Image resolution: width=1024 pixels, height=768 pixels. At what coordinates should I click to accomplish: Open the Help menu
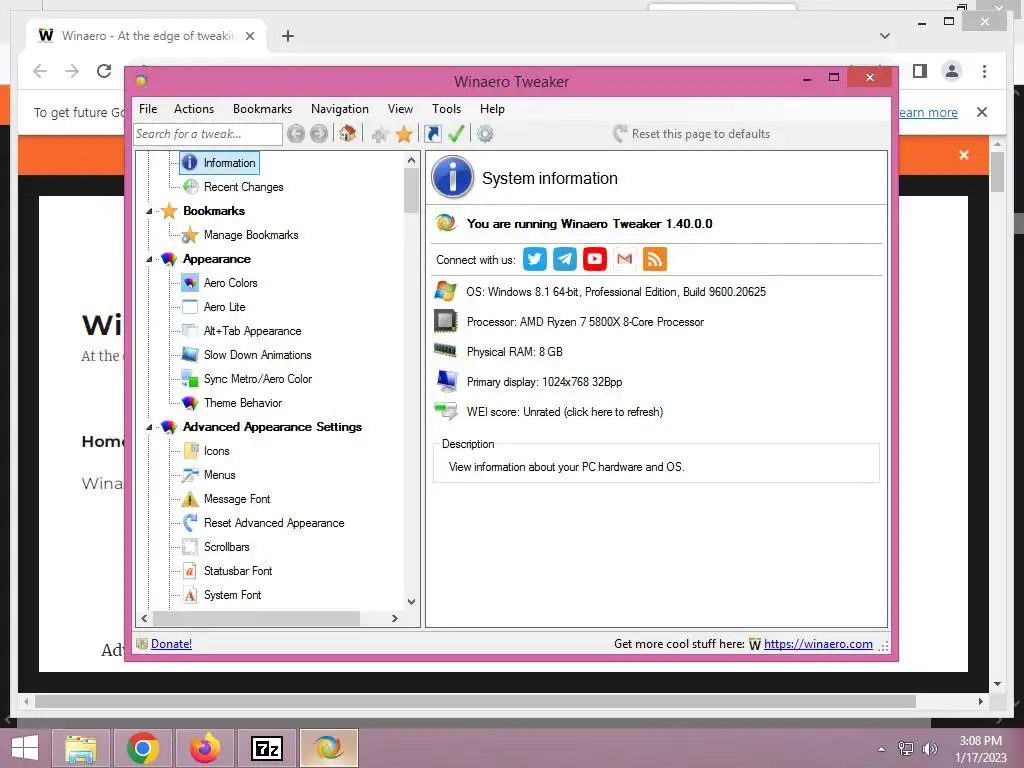(492, 109)
